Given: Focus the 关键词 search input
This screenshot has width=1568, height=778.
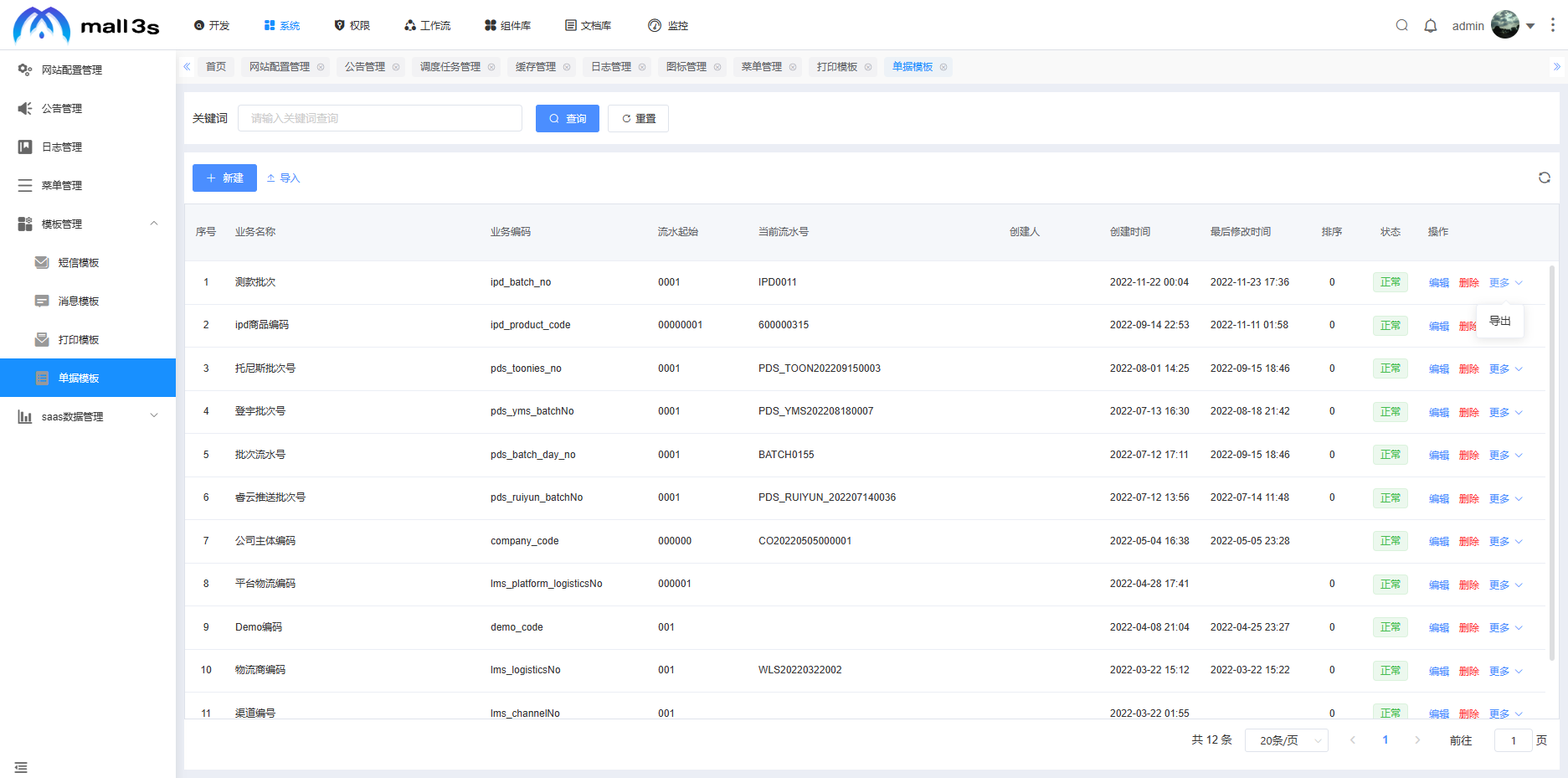Looking at the screenshot, I should pyautogui.click(x=380, y=118).
